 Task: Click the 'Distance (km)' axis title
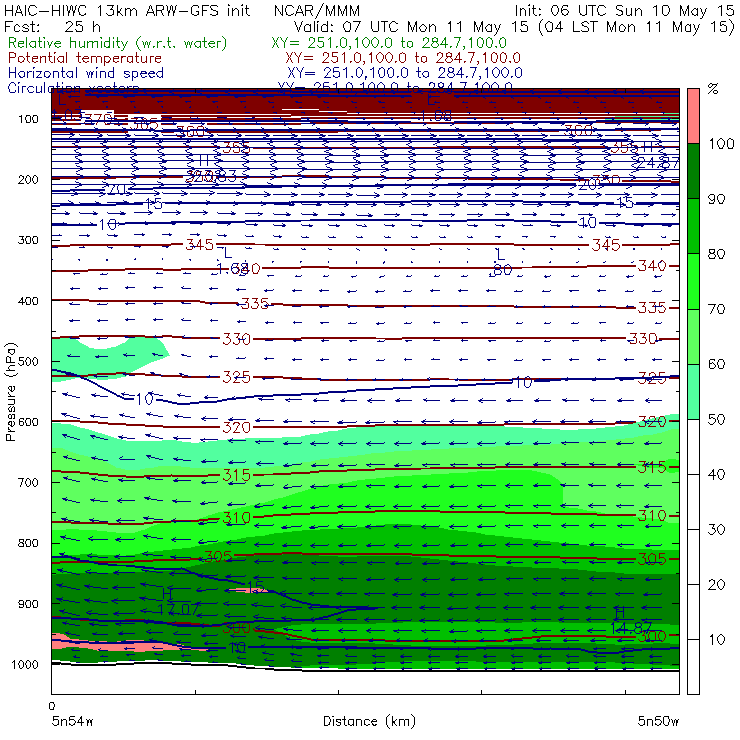(369, 721)
